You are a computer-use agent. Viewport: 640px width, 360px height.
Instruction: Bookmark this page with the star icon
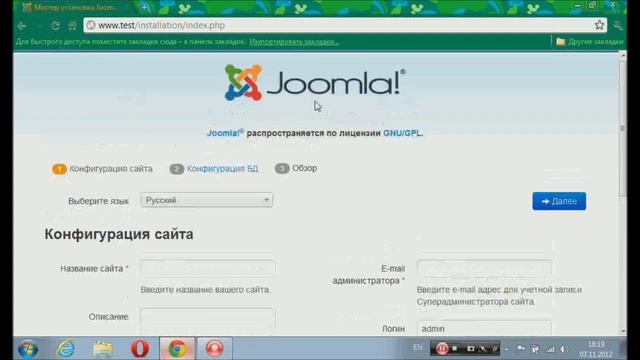pyautogui.click(x=599, y=25)
